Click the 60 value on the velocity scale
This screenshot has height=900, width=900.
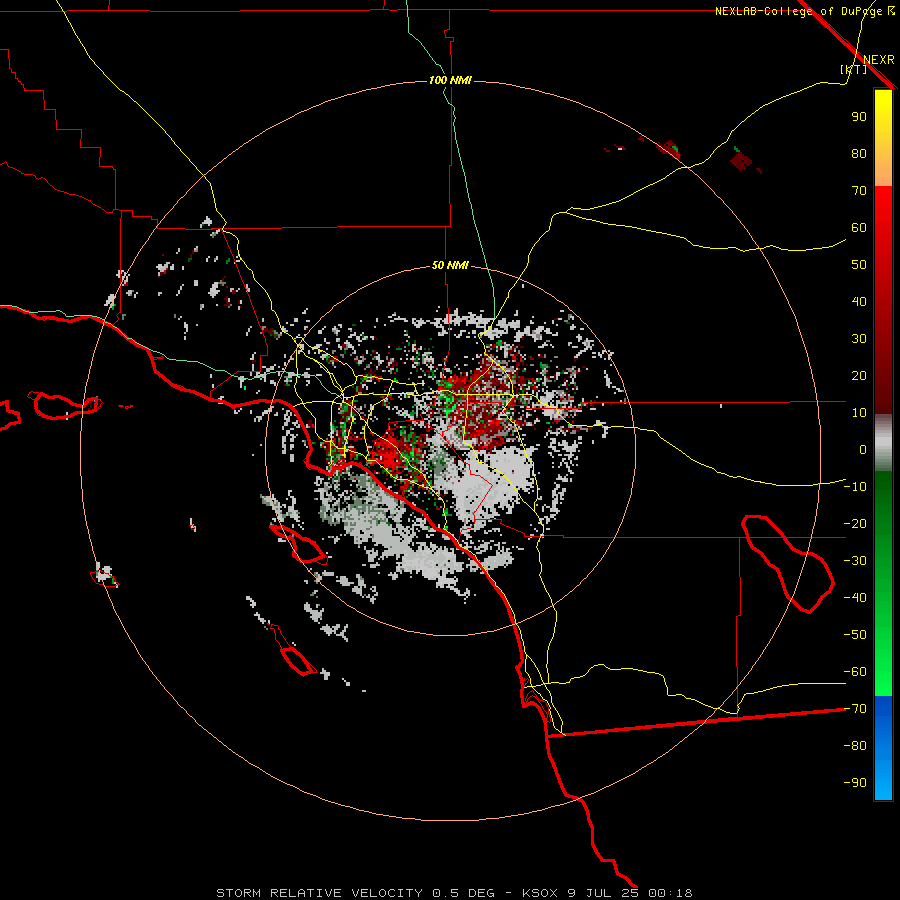(859, 227)
